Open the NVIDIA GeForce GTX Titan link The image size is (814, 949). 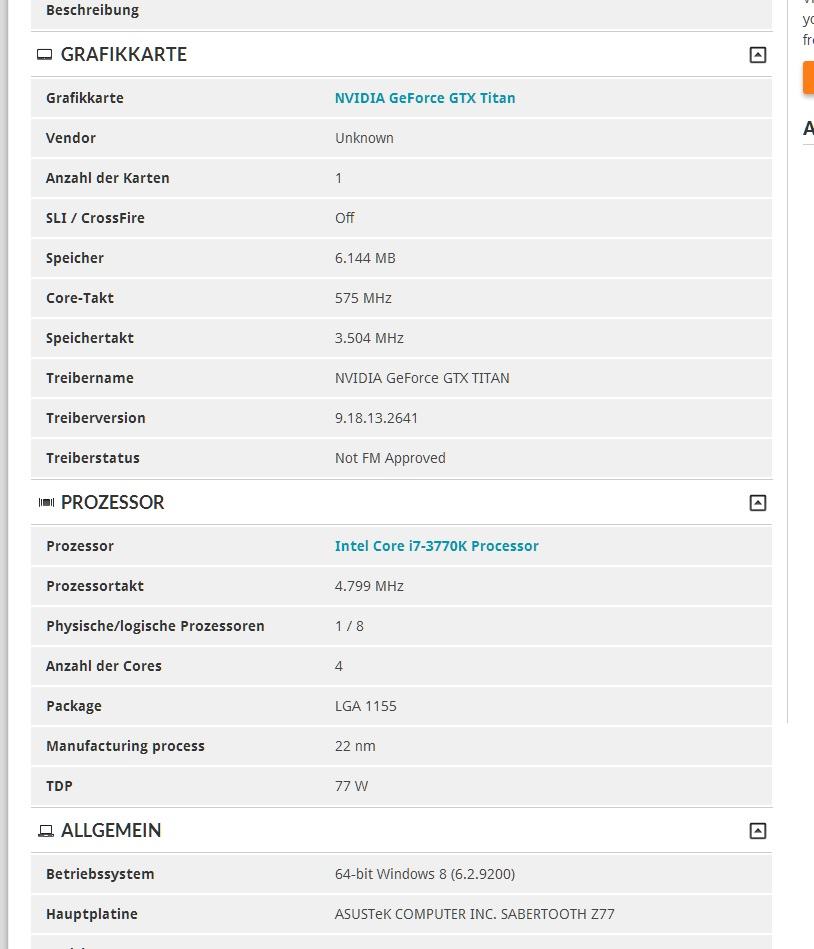coord(425,98)
